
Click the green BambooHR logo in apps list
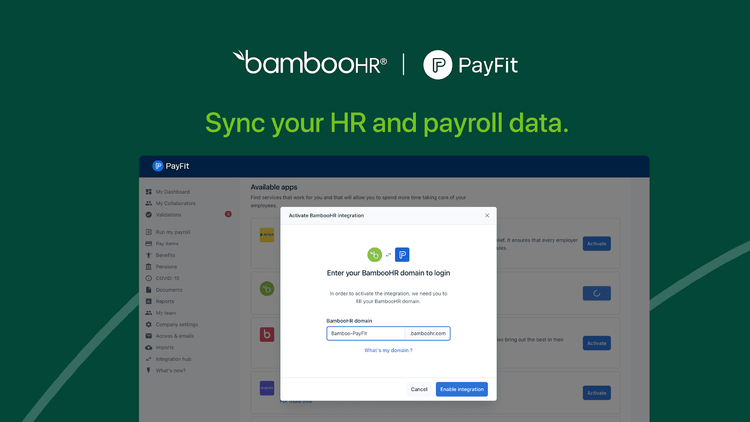267,289
